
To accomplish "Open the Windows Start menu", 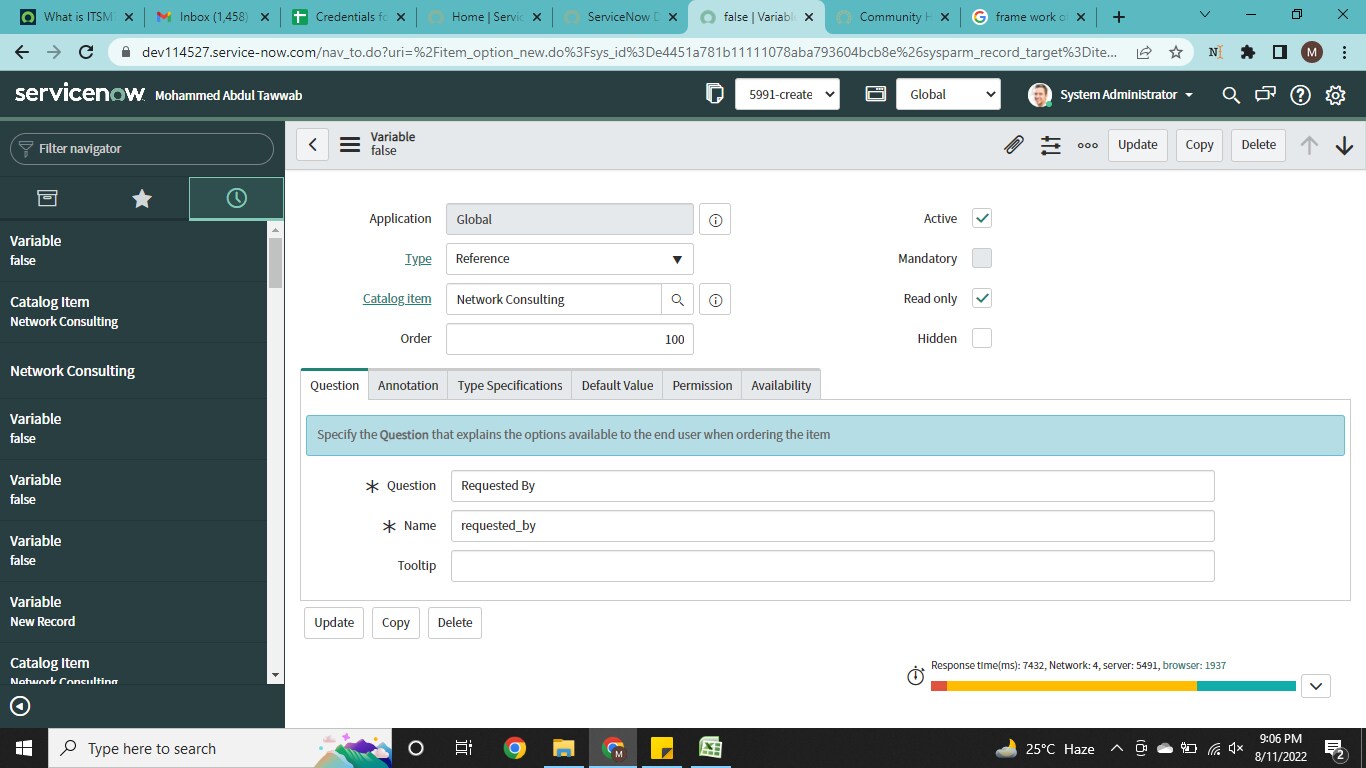I will (x=24, y=748).
